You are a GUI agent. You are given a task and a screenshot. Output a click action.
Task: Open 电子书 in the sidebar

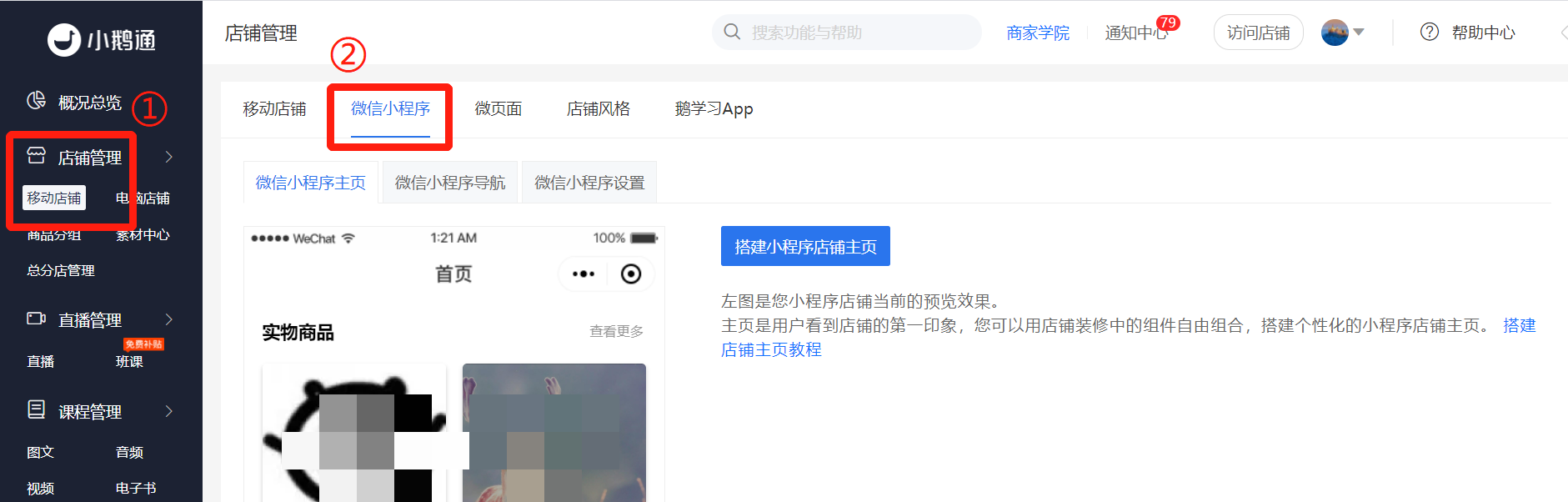[136, 488]
